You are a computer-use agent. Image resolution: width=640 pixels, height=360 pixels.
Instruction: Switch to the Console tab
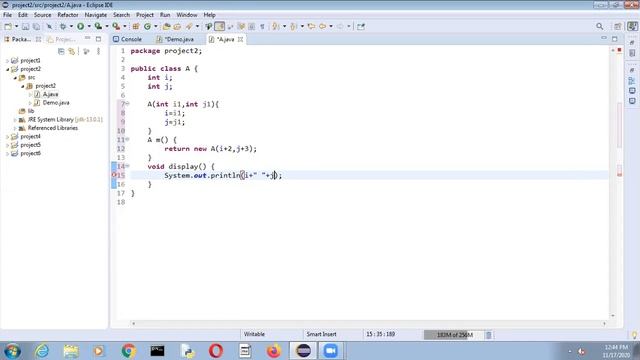[127, 39]
